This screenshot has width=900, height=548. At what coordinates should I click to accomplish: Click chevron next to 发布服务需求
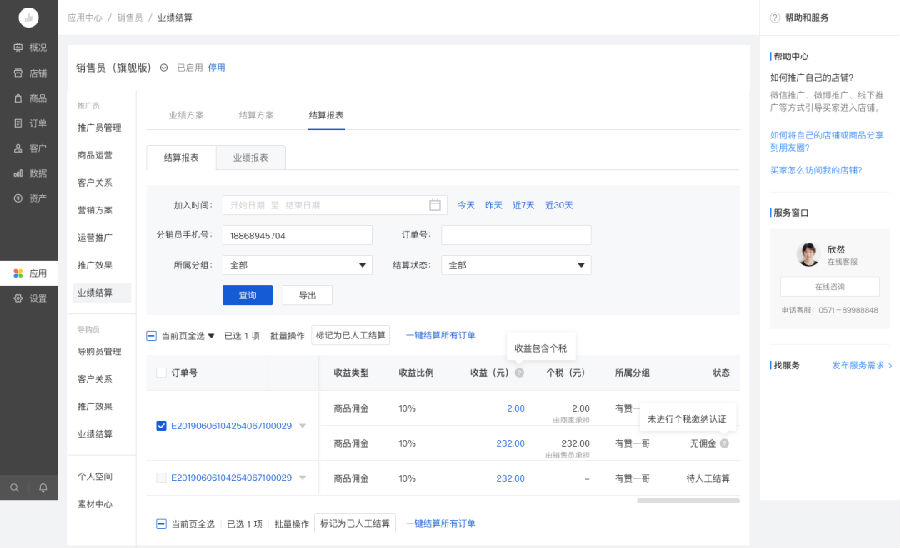point(890,365)
